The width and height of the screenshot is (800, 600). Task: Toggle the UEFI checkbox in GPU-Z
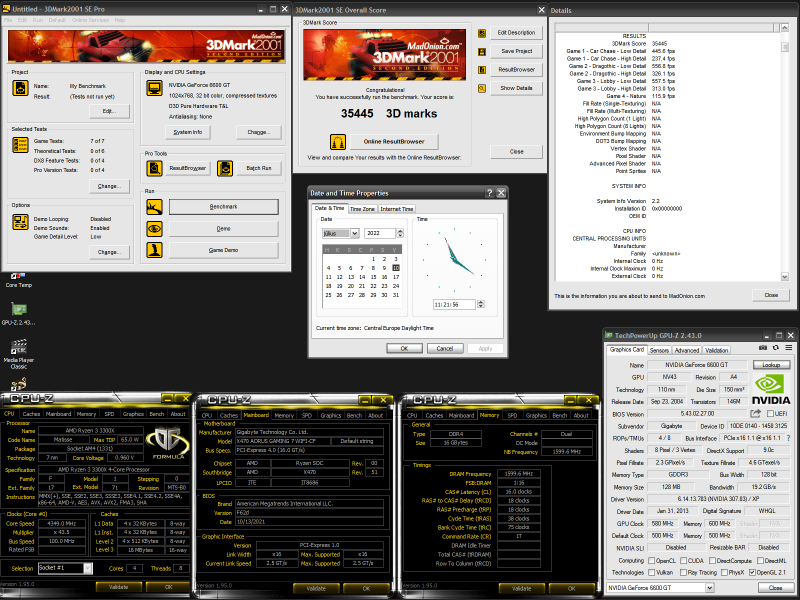click(x=770, y=413)
